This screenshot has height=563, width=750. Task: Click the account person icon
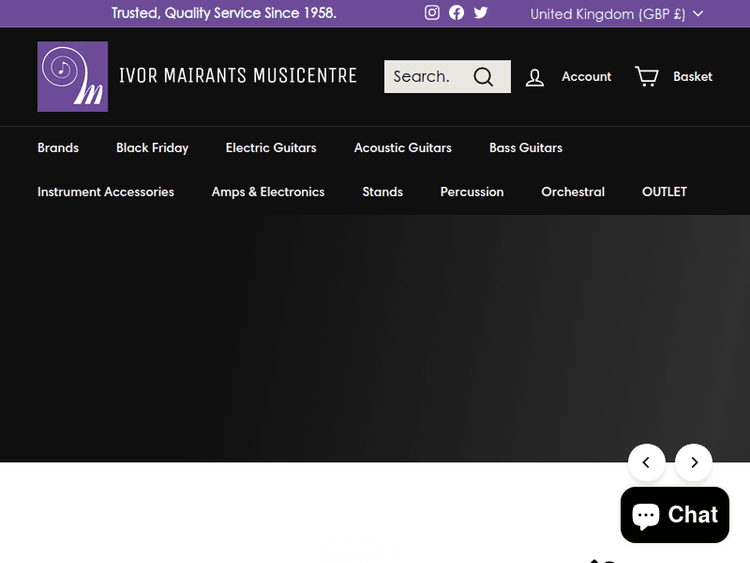535,77
